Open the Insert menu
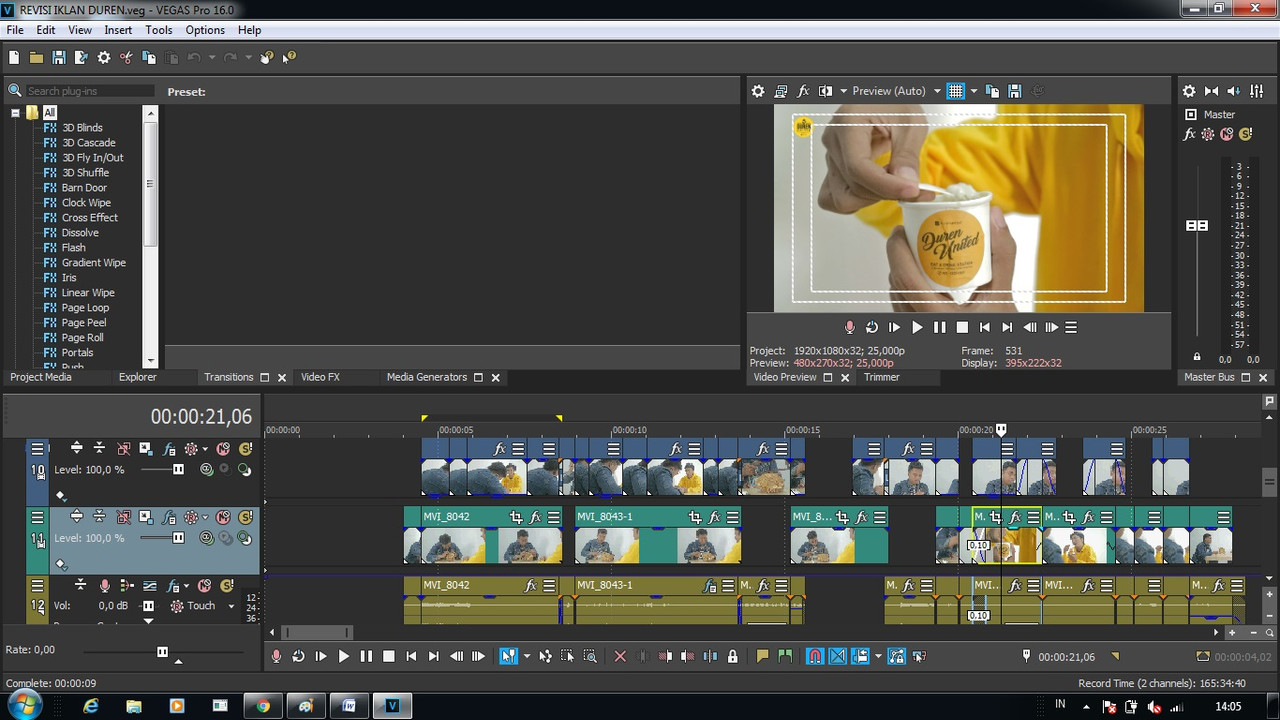This screenshot has width=1280, height=720. (x=118, y=30)
